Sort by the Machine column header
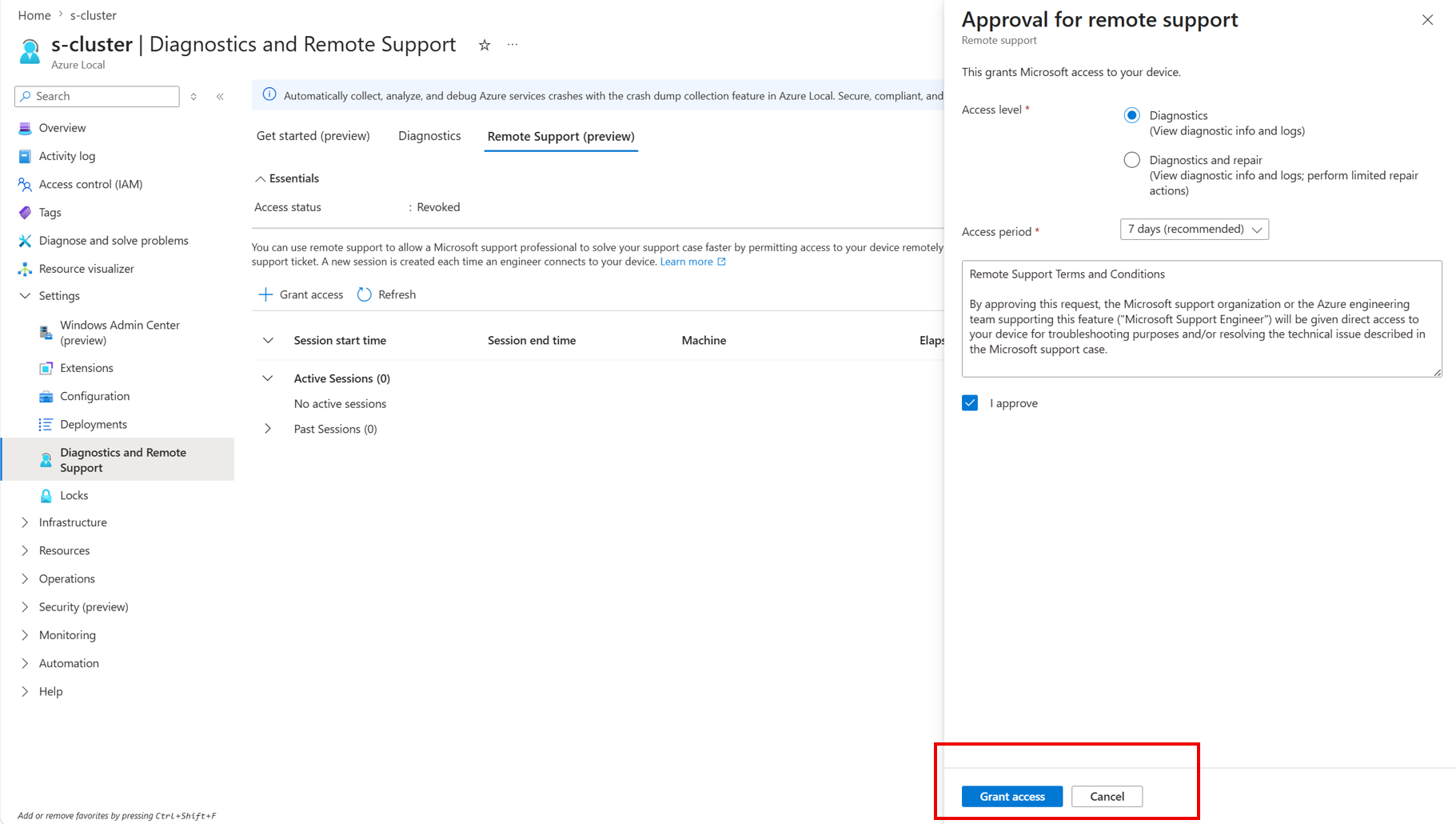 pyautogui.click(x=704, y=340)
